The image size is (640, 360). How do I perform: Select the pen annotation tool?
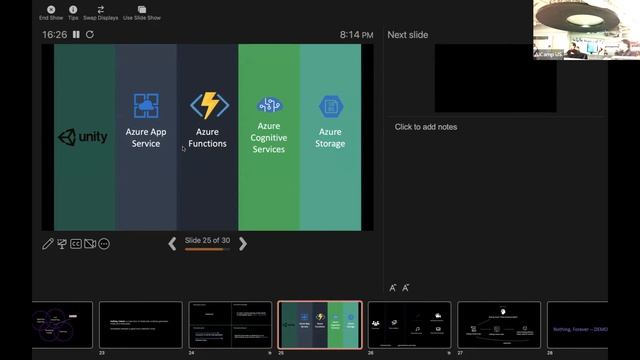(x=48, y=244)
